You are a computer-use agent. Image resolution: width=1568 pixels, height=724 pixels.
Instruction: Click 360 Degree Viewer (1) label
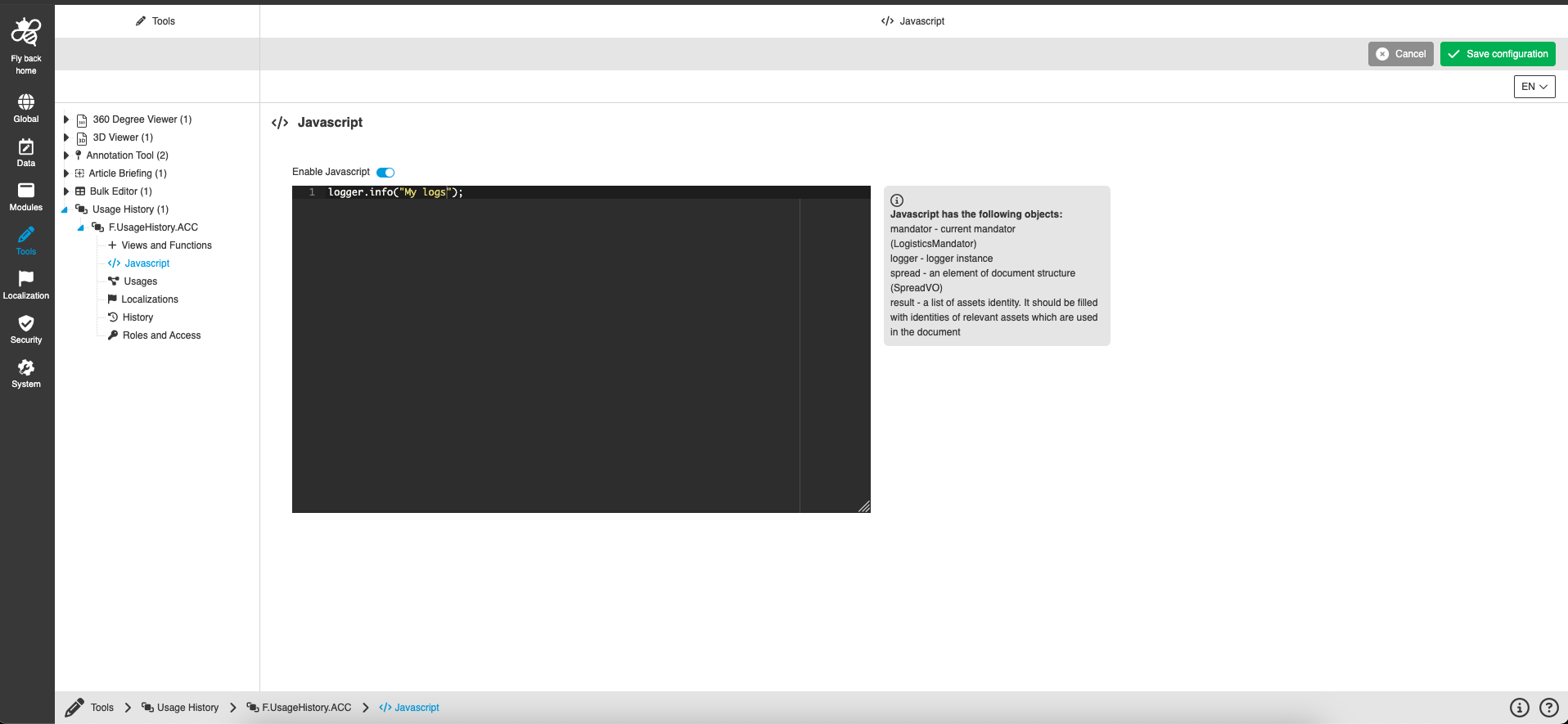[142, 119]
